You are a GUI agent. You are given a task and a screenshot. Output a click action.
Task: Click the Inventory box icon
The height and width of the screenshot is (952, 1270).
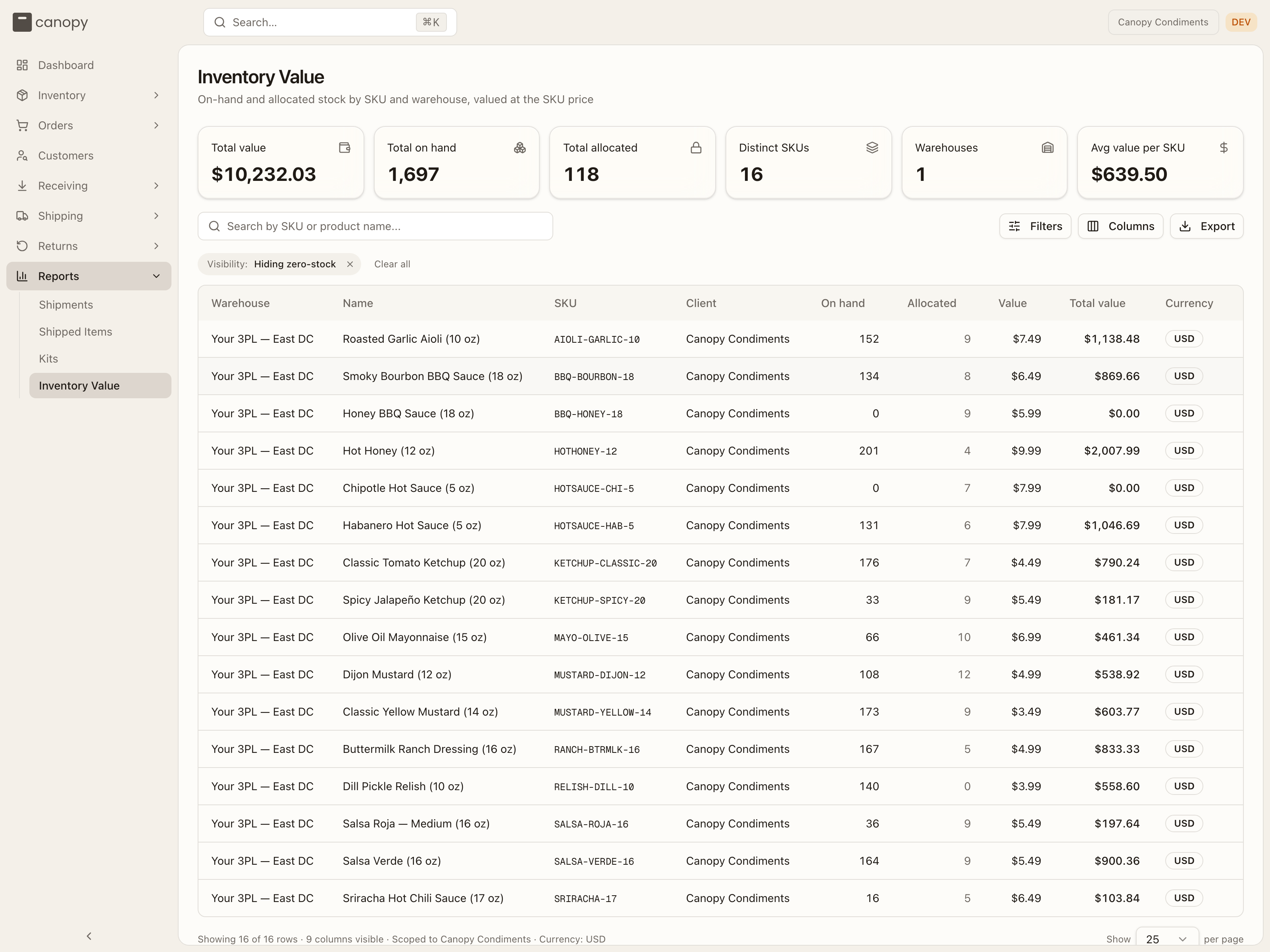[x=22, y=95]
